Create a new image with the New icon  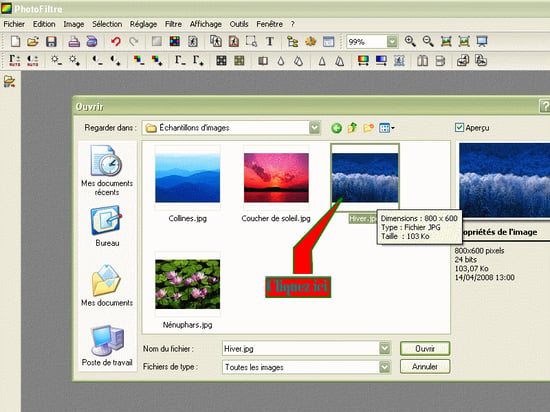click(15, 41)
